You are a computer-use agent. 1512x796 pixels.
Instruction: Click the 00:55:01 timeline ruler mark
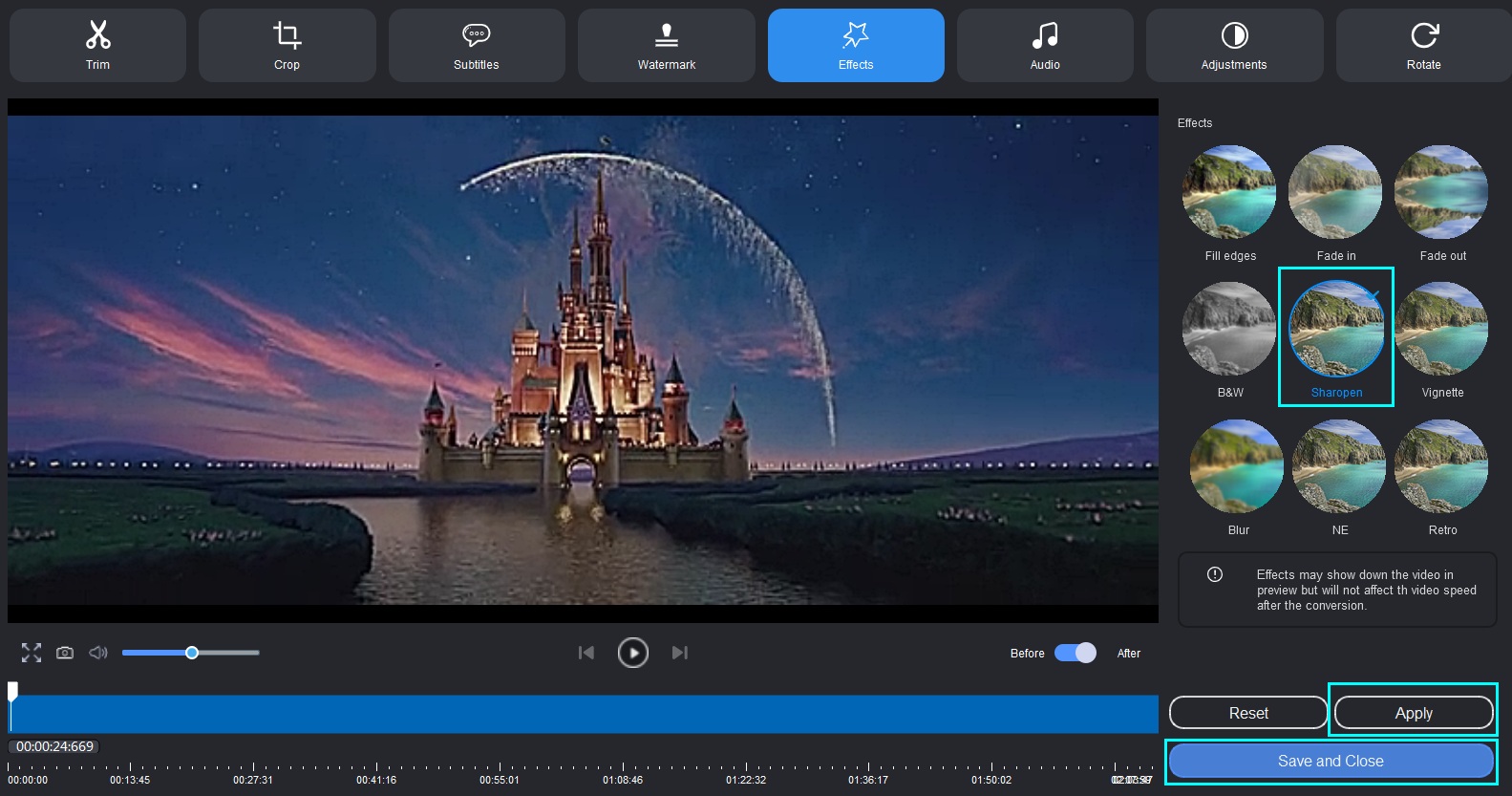[x=500, y=780]
